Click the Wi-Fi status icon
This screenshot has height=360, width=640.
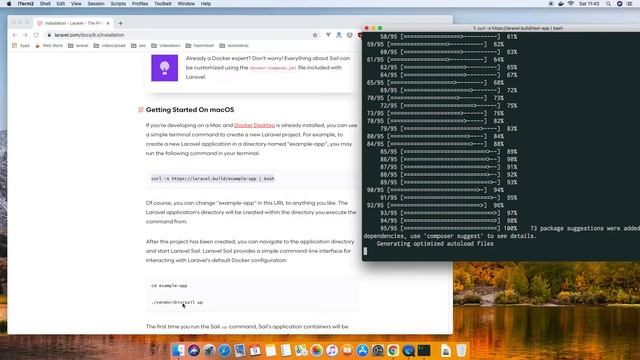[x=571, y=4]
